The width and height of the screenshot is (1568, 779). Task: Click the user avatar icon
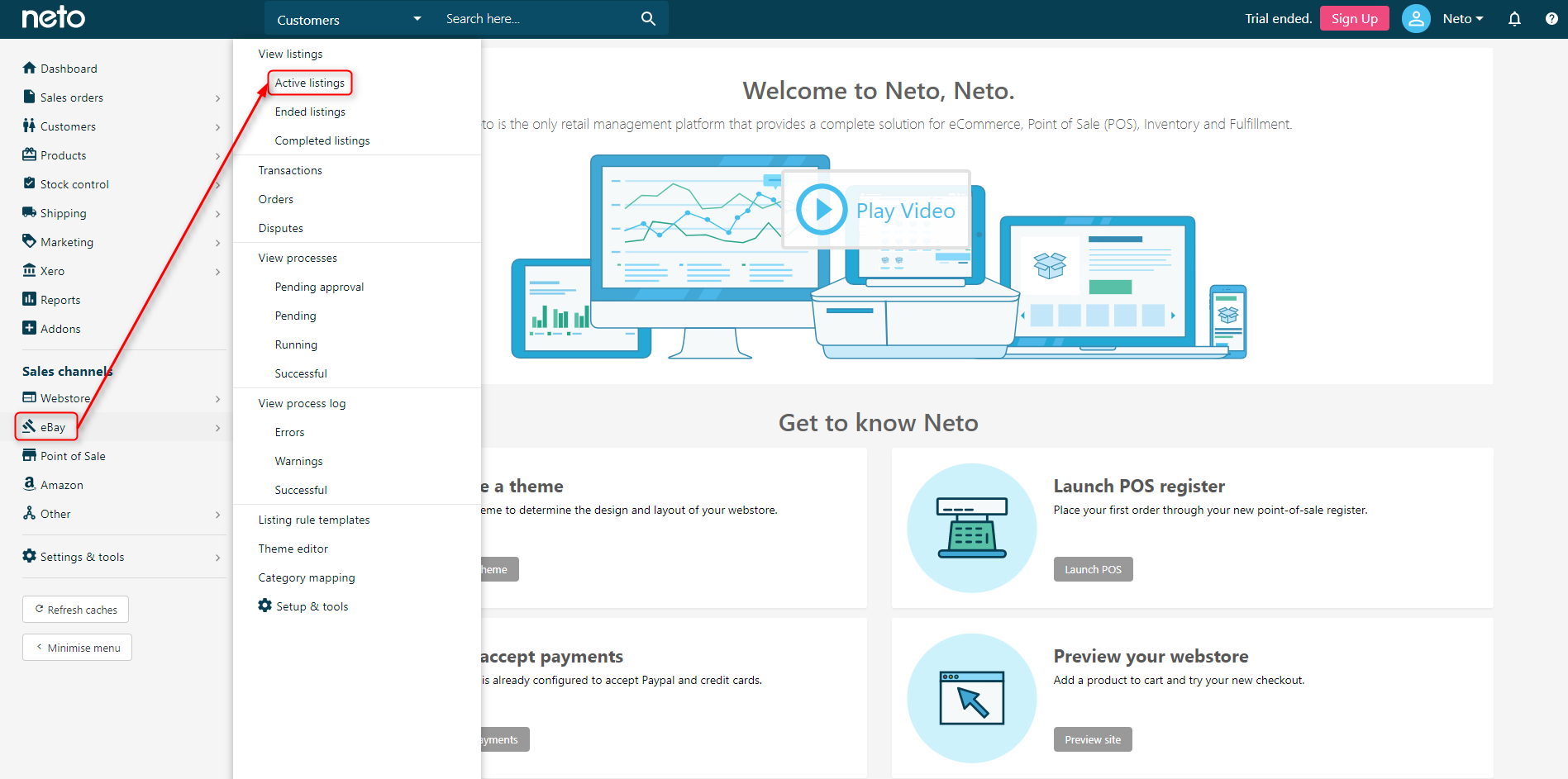(1416, 18)
